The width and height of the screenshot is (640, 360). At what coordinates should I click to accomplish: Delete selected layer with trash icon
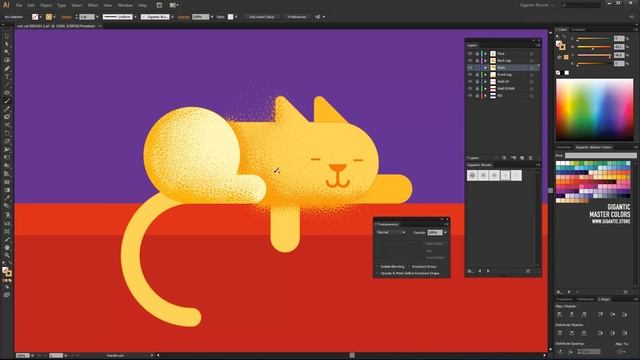[530, 158]
